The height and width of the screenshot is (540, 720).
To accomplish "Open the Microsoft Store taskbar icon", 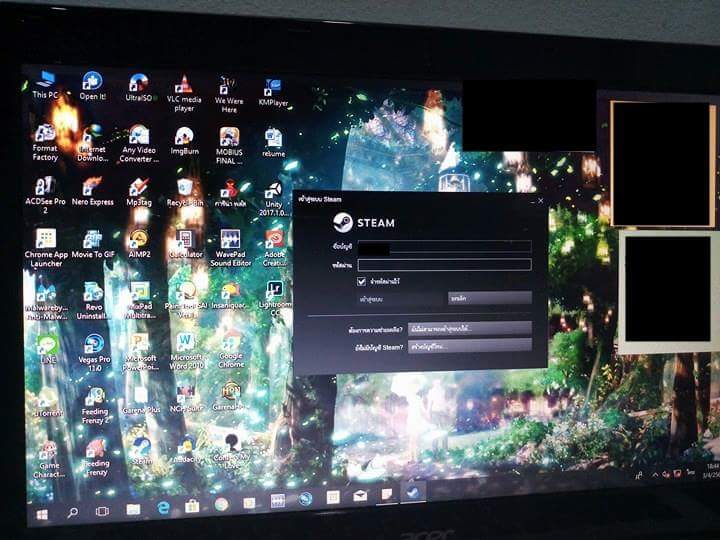I will [x=192, y=506].
